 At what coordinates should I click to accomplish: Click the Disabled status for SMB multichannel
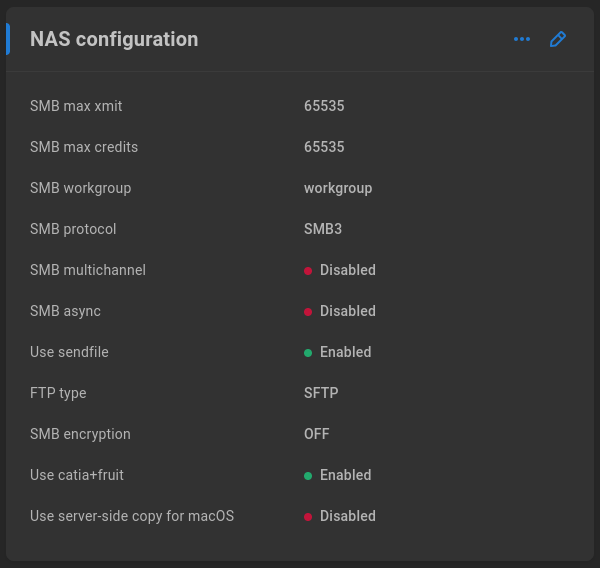pyautogui.click(x=340, y=270)
